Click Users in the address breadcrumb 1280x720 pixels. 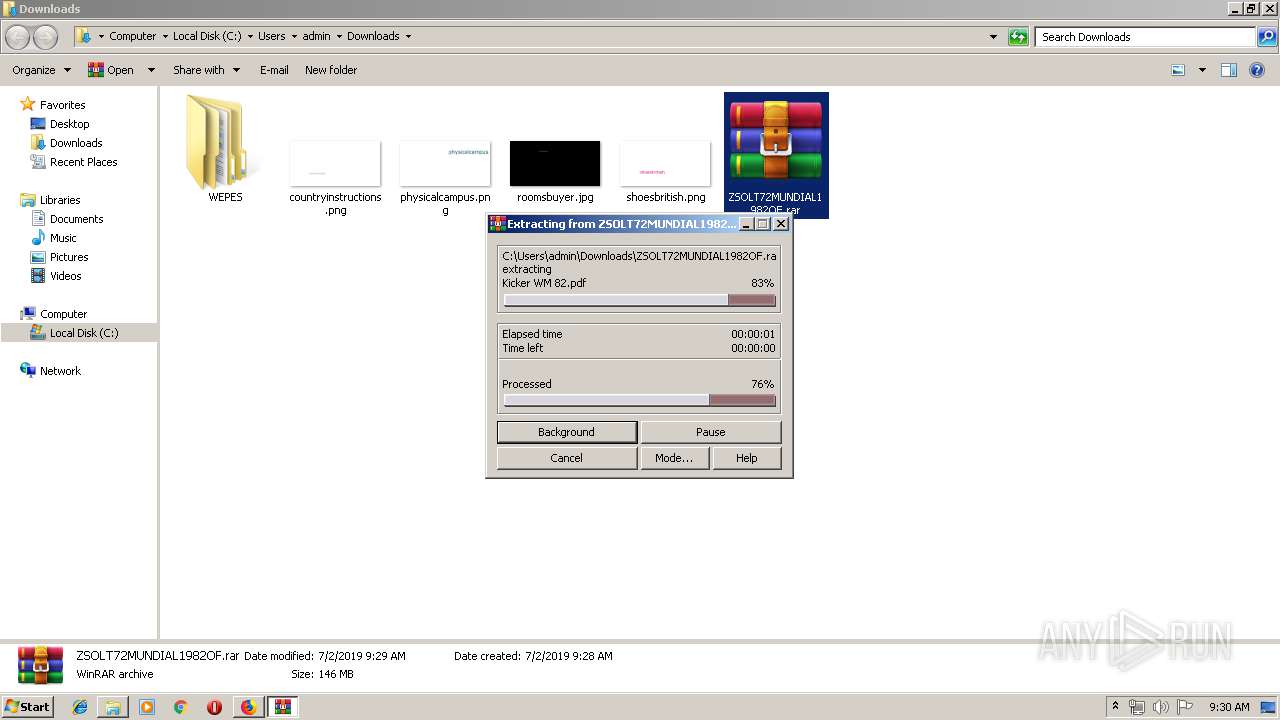(x=271, y=36)
